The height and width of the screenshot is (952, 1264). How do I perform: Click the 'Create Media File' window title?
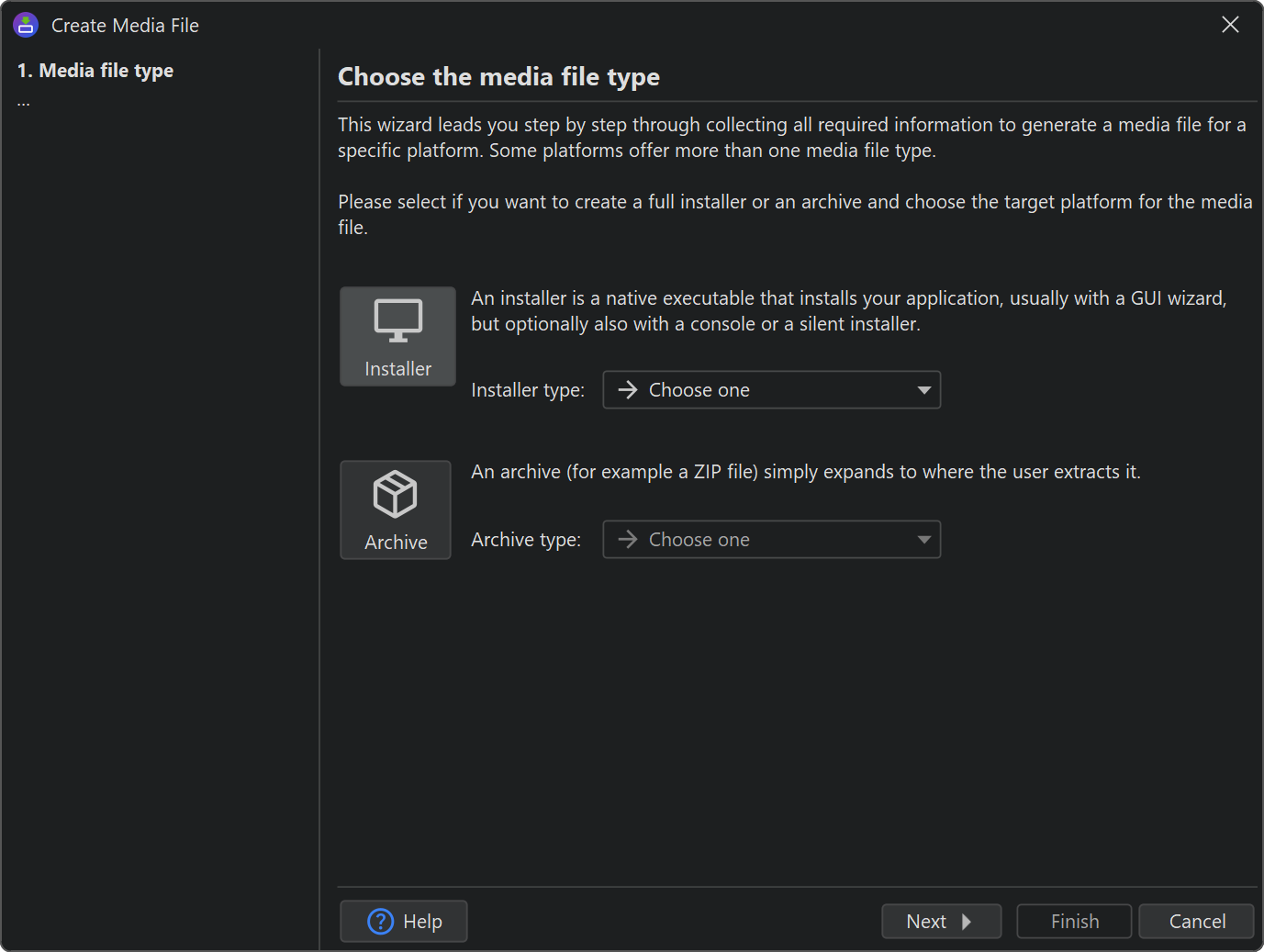click(x=125, y=26)
